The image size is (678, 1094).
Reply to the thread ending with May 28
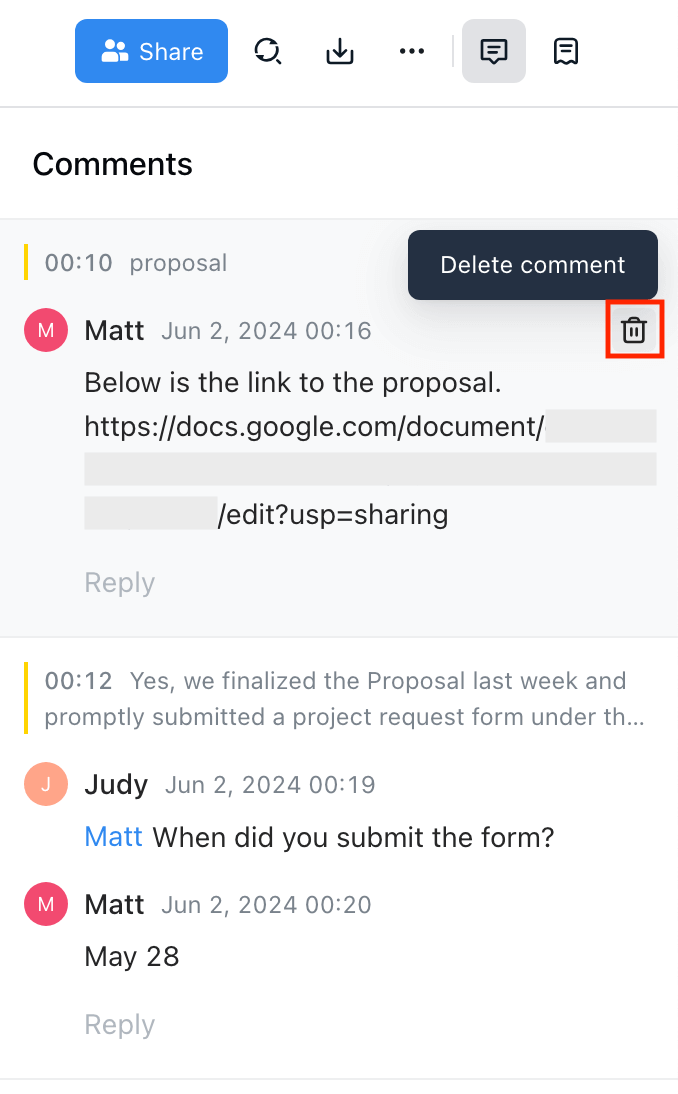point(119,1025)
